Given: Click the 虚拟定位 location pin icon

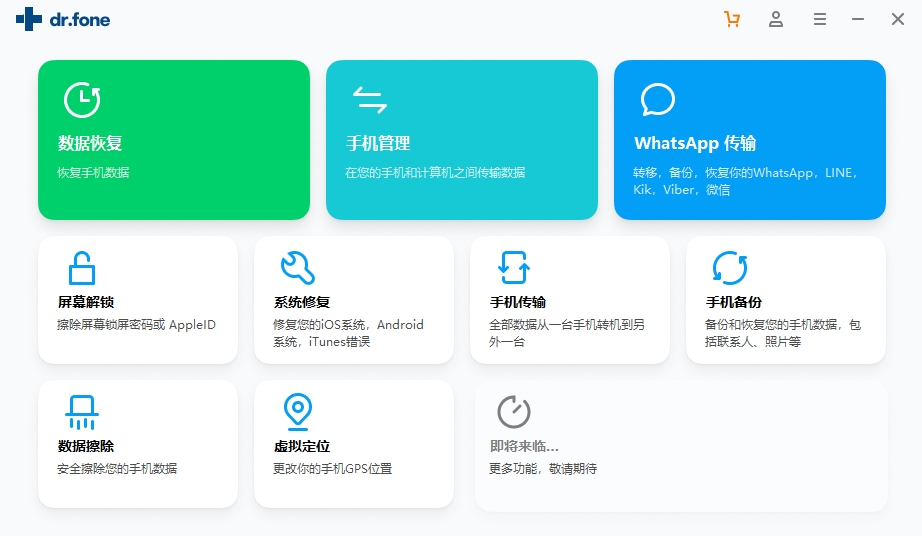Looking at the screenshot, I should [x=298, y=411].
